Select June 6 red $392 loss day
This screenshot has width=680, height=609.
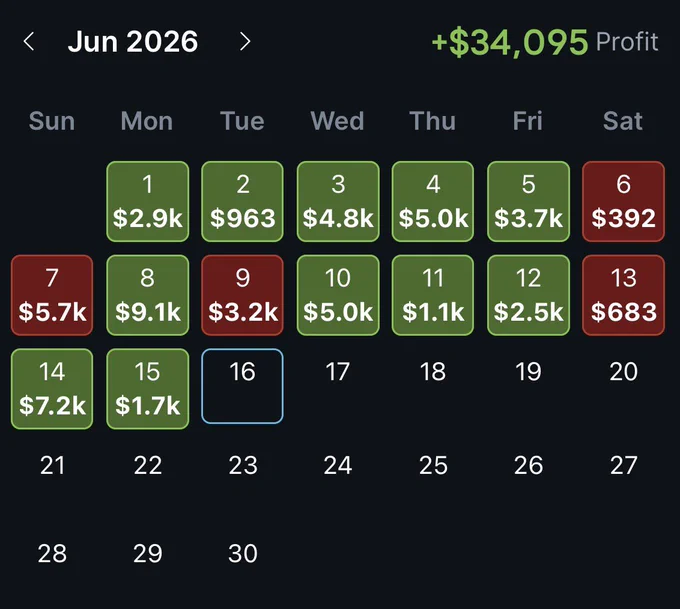point(623,201)
